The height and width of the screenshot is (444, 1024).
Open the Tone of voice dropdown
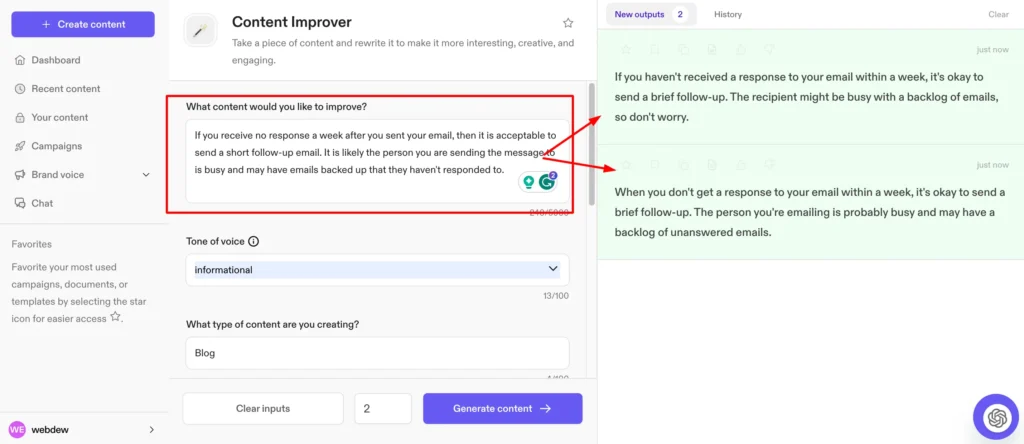[x=377, y=269]
